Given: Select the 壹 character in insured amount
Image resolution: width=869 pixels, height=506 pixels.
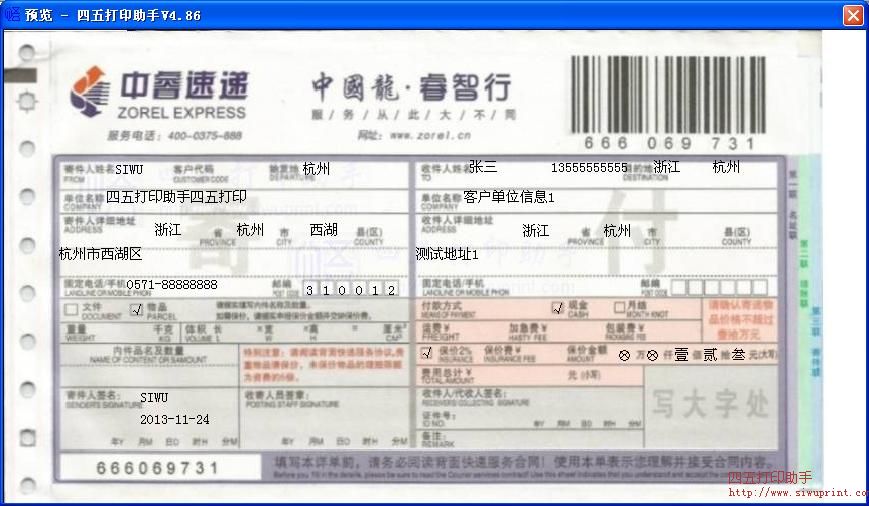Looking at the screenshot, I should (x=681, y=355).
